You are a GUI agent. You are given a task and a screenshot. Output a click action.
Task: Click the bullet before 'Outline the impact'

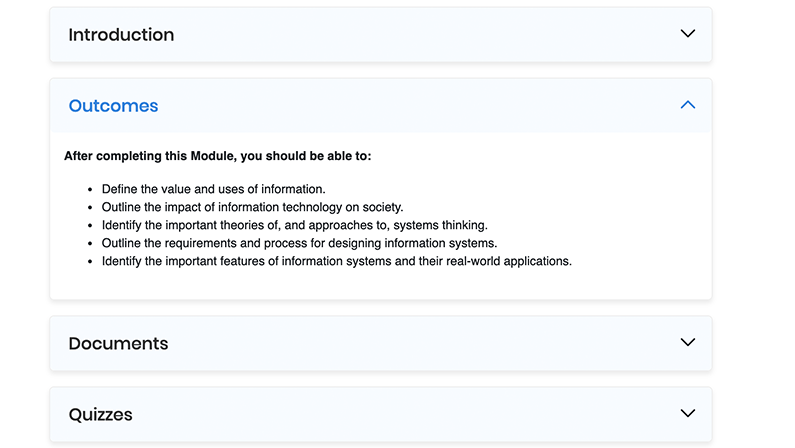(x=90, y=208)
